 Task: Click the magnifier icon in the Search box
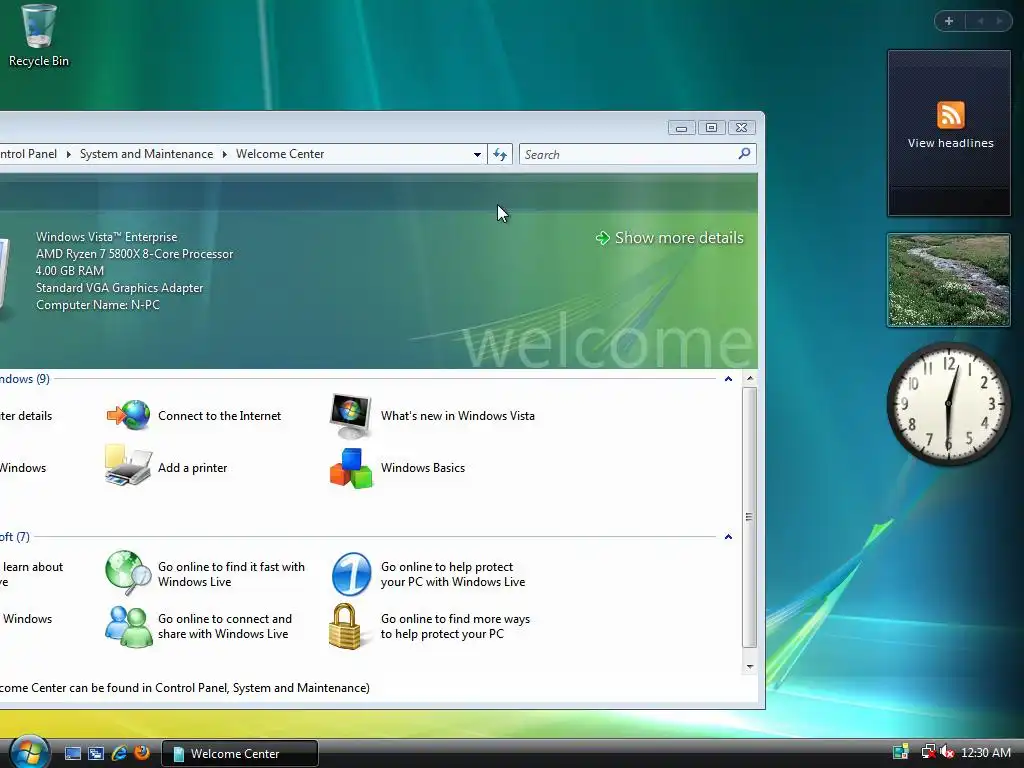click(744, 154)
